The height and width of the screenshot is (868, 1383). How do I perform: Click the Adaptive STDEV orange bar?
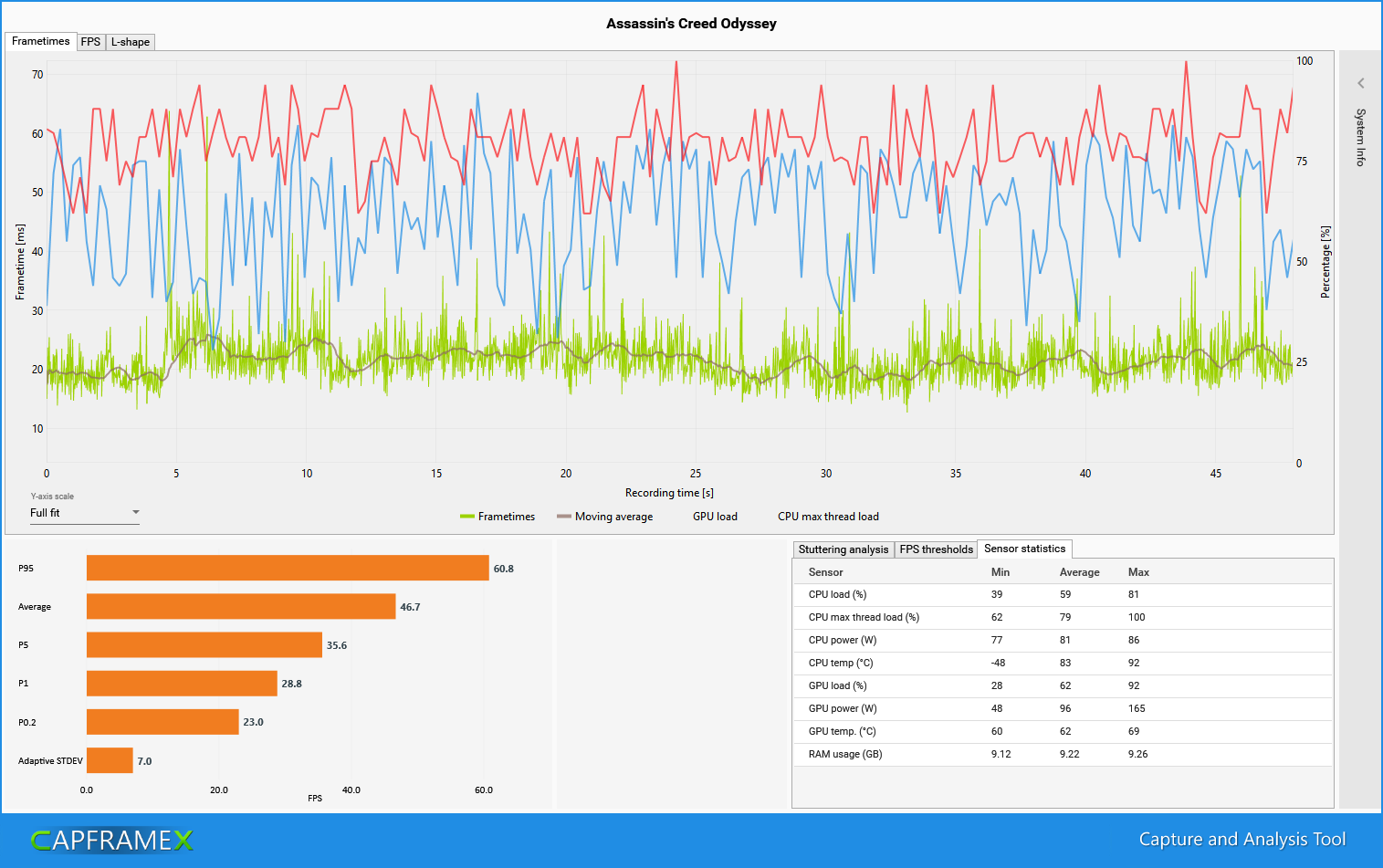pyautogui.click(x=110, y=760)
